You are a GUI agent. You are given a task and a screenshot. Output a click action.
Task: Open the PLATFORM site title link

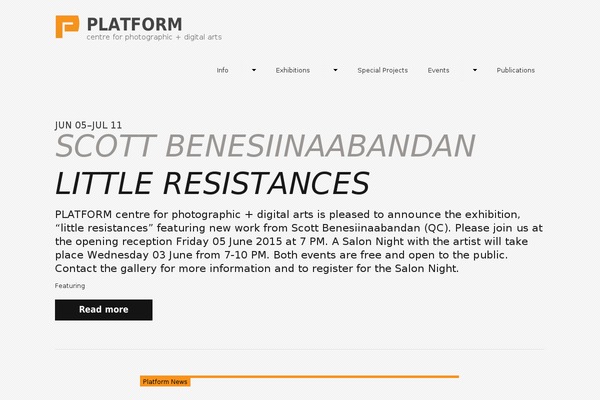[134, 24]
